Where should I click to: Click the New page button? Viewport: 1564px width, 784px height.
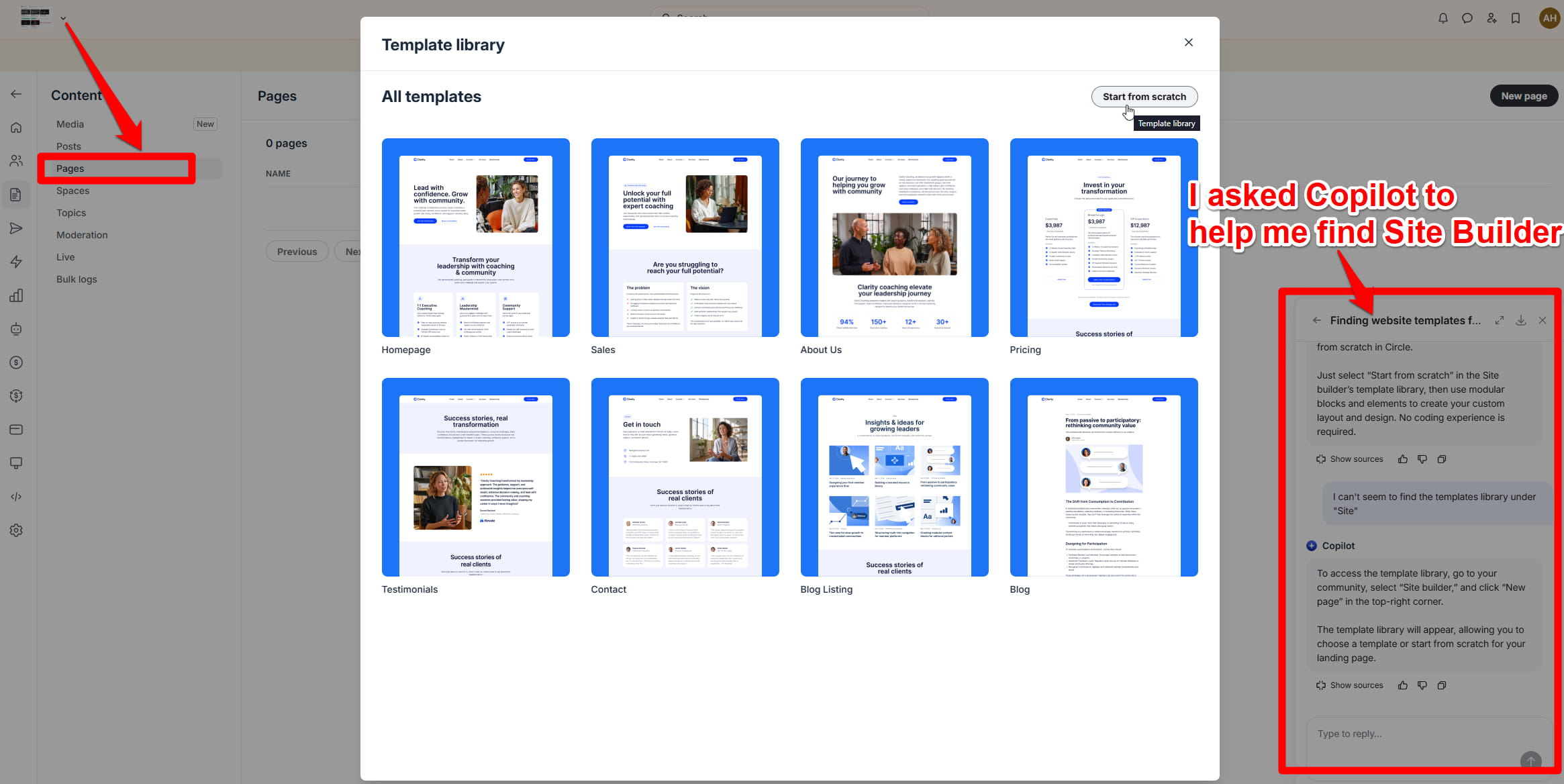(x=1524, y=96)
